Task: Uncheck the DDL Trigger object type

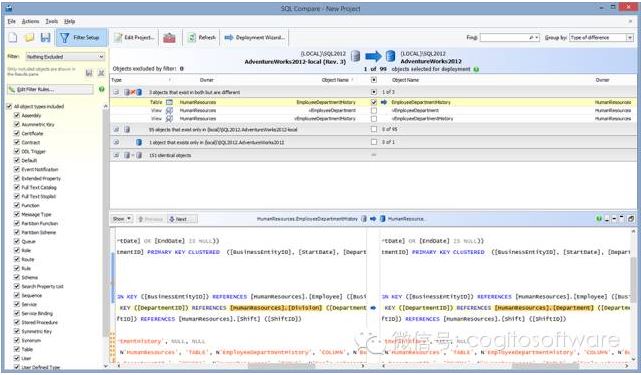Action: tap(17, 151)
